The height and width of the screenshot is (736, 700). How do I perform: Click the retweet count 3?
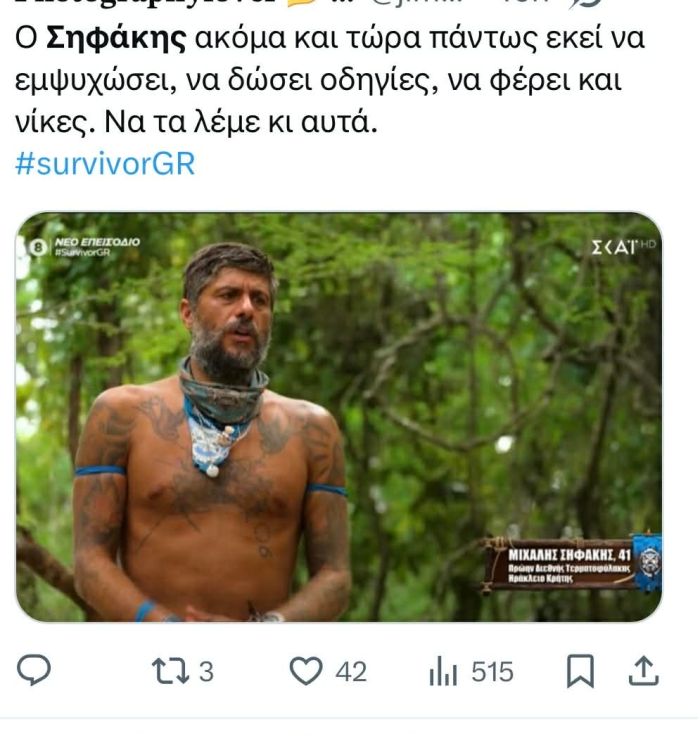pos(206,672)
